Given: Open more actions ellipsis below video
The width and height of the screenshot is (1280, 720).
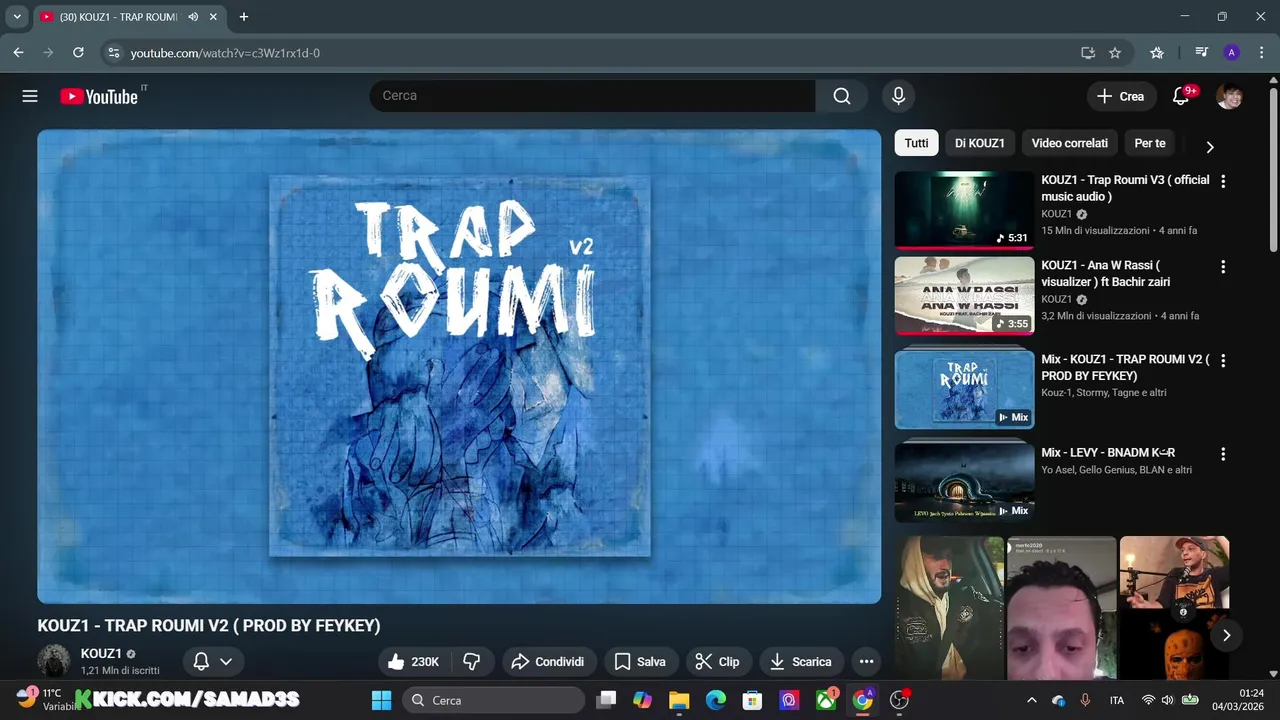Looking at the screenshot, I should click(866, 661).
